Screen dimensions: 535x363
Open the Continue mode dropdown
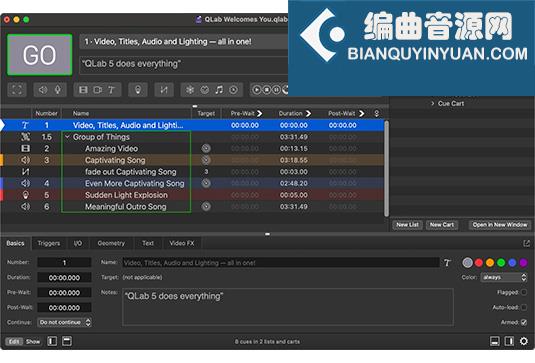pos(64,322)
